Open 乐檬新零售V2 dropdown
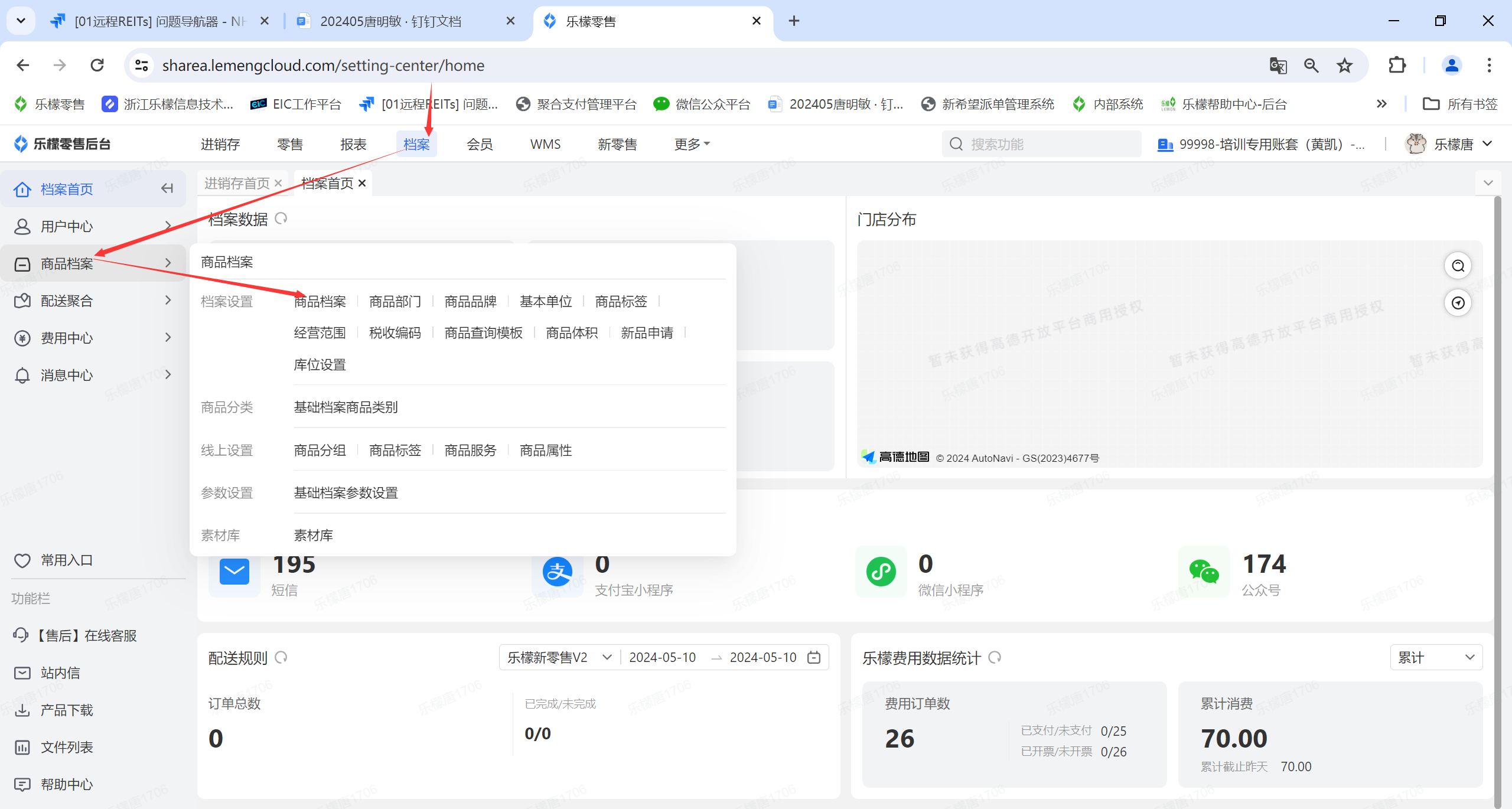The height and width of the screenshot is (809, 1512). pyautogui.click(x=559, y=657)
